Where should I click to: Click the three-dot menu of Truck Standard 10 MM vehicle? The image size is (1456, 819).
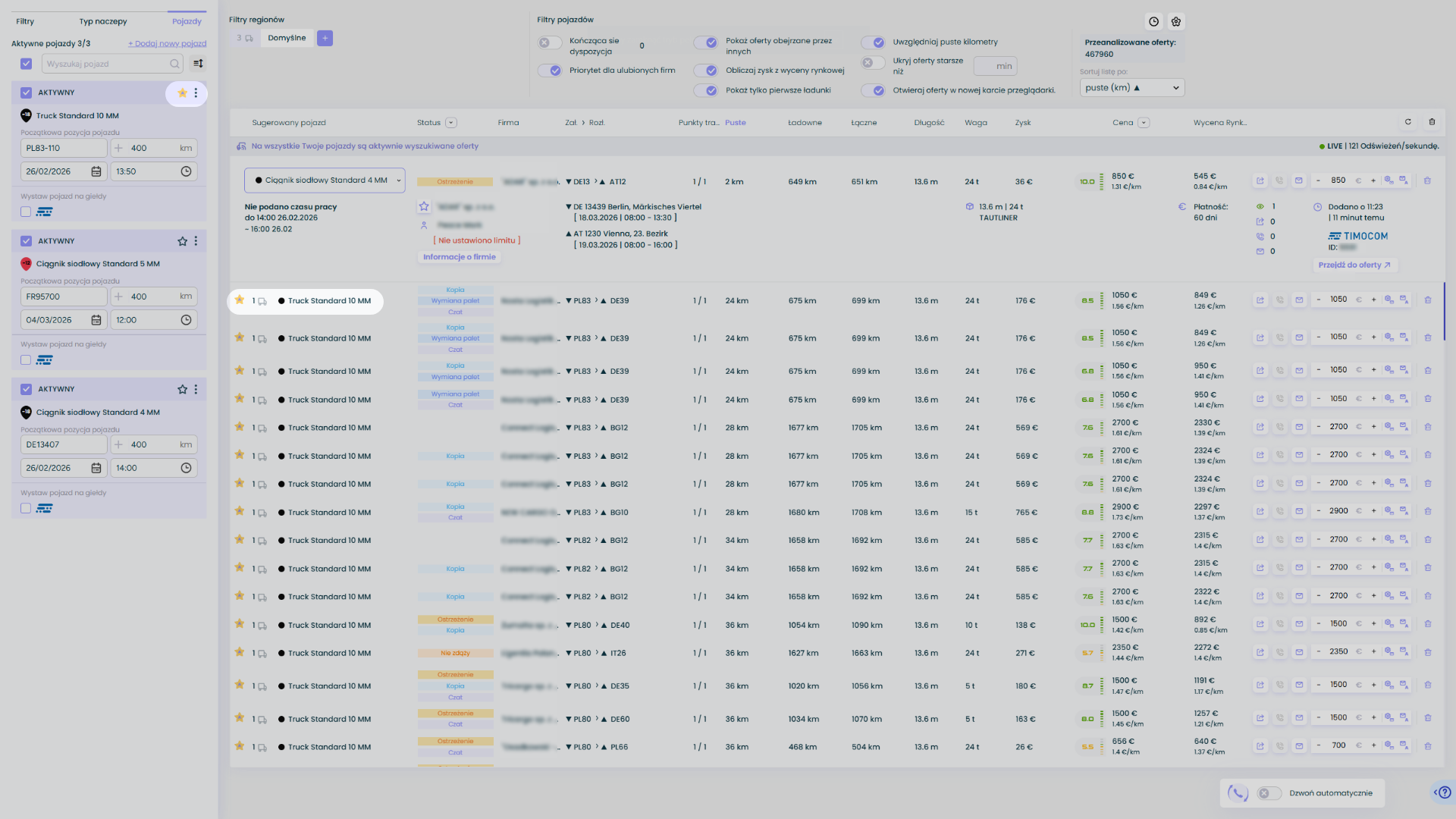coord(196,93)
